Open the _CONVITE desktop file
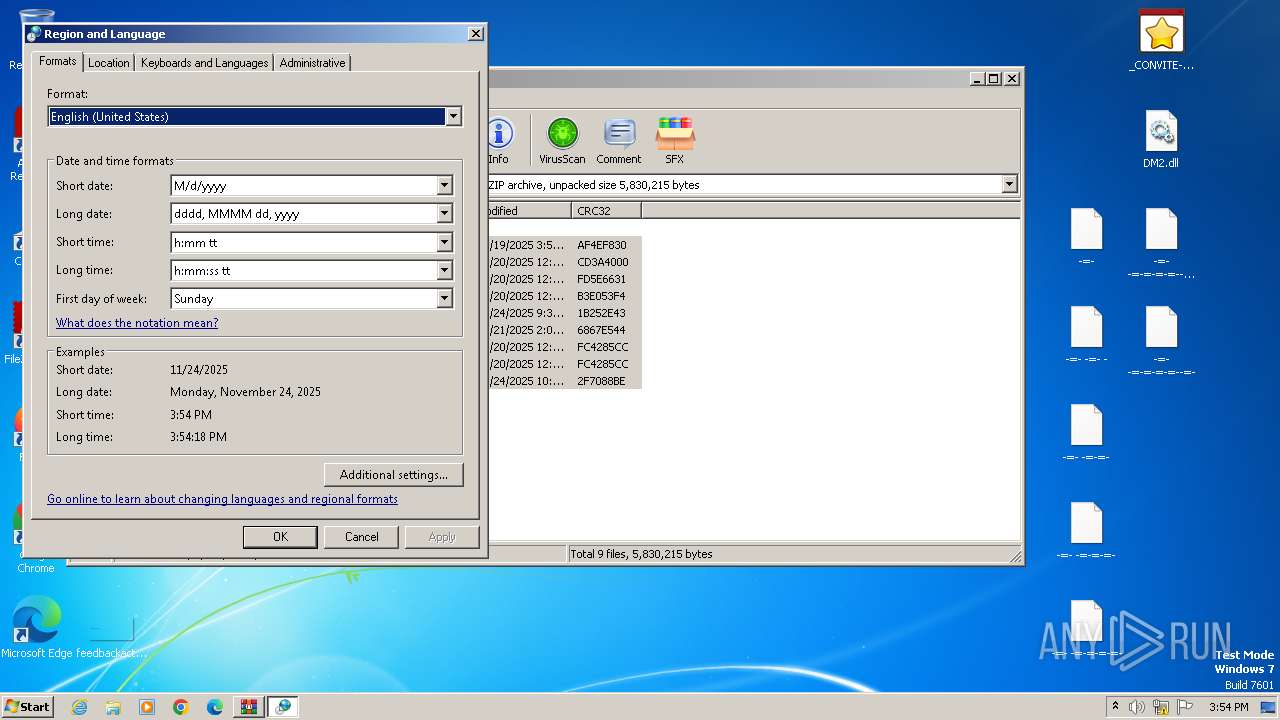1280x720 pixels. point(1161,41)
